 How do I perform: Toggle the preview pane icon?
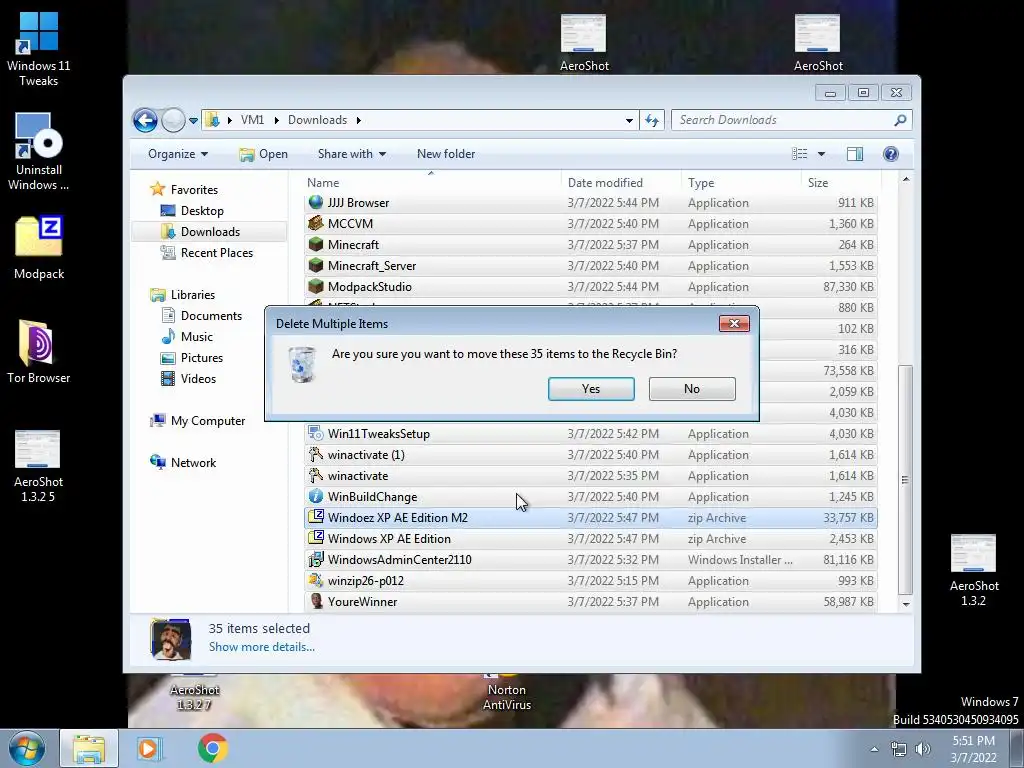[x=855, y=154]
